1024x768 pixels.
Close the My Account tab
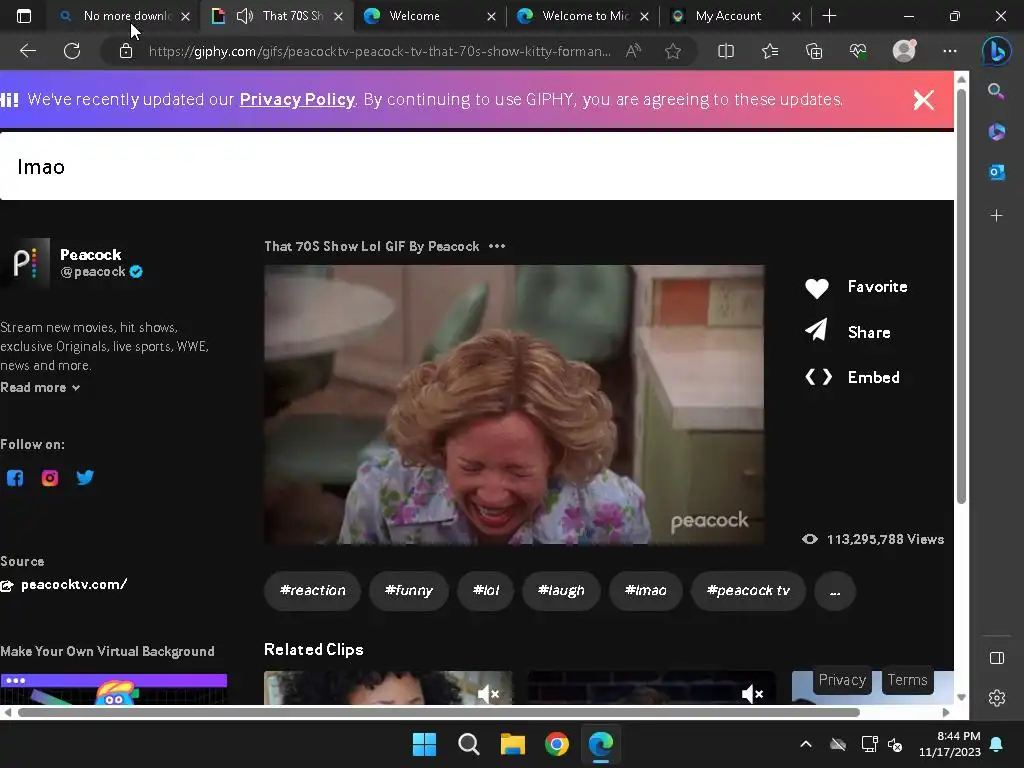coord(796,16)
